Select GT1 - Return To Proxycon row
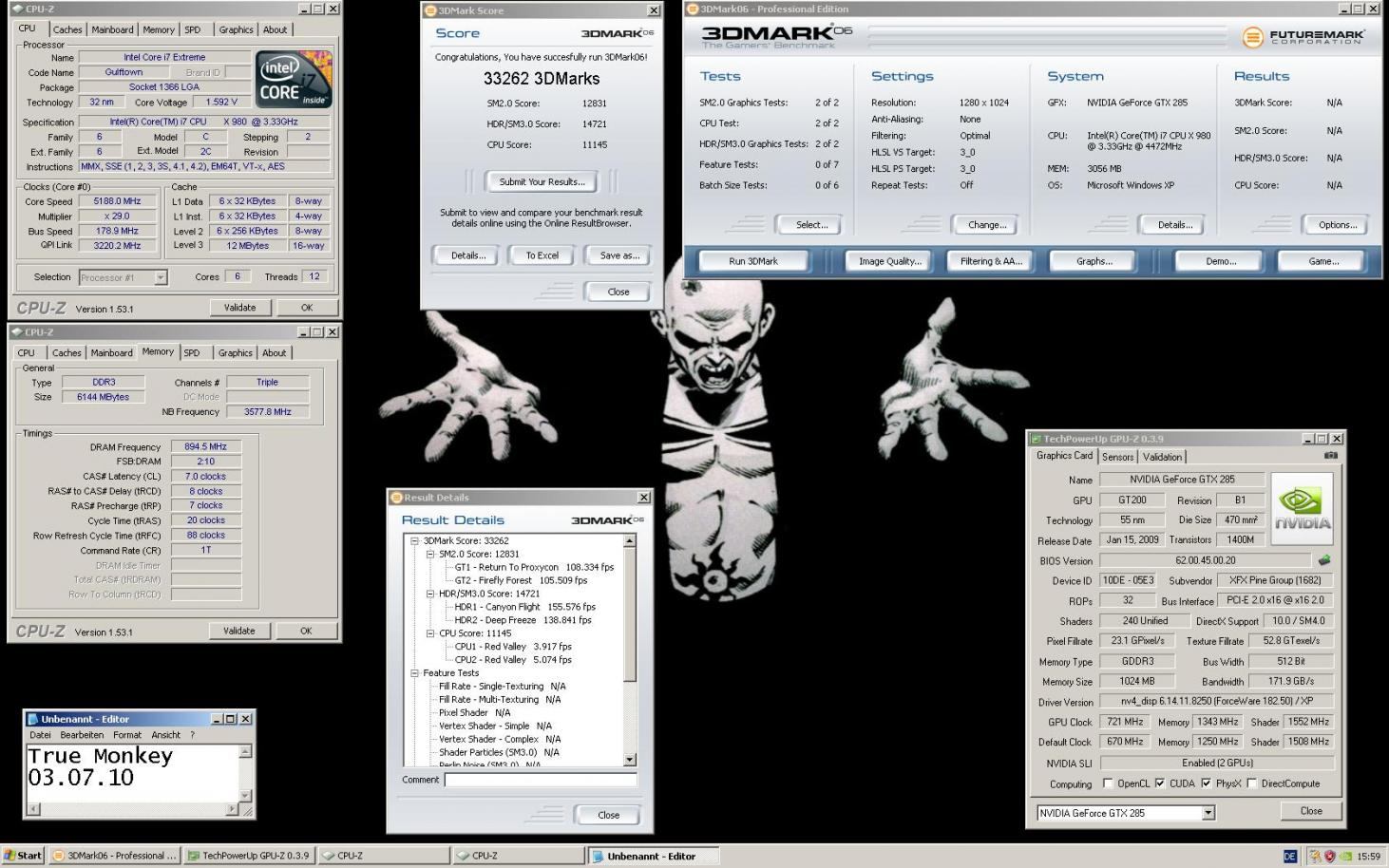The image size is (1389, 868). pyautogui.click(x=534, y=567)
